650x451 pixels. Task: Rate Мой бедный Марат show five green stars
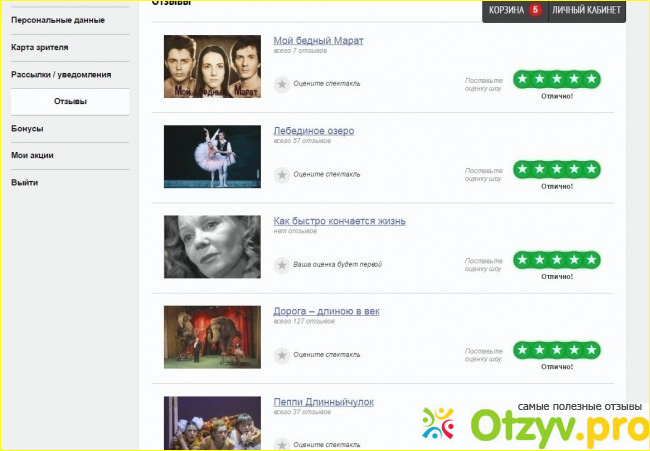pyautogui.click(x=591, y=79)
